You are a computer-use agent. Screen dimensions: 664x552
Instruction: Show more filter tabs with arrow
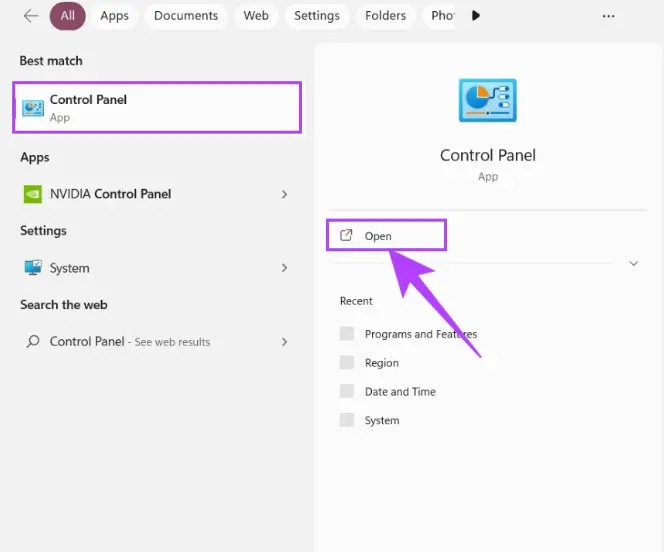pyautogui.click(x=476, y=16)
